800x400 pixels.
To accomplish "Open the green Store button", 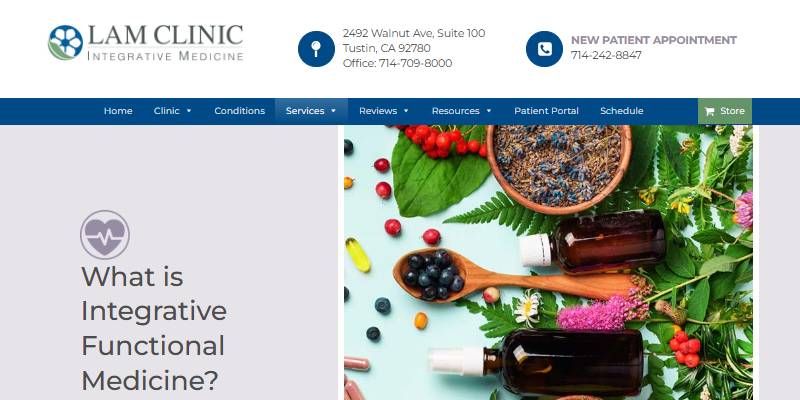I will pos(724,111).
